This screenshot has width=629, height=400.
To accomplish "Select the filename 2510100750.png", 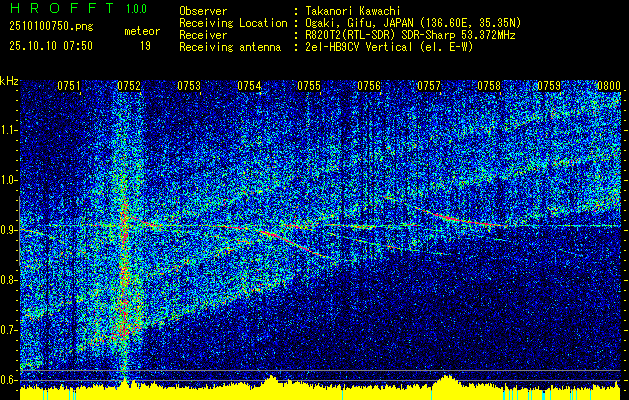I will [x=51, y=27].
